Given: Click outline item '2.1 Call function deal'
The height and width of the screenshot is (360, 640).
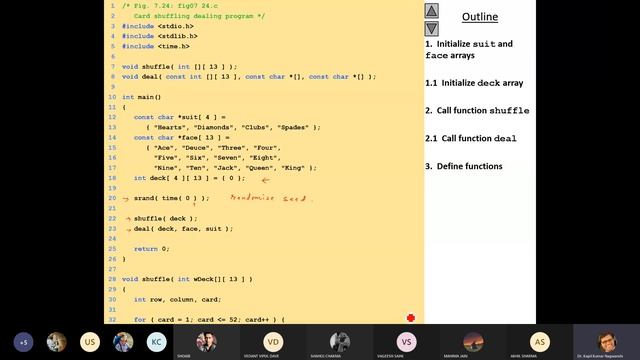Looking at the screenshot, I should (471, 138).
